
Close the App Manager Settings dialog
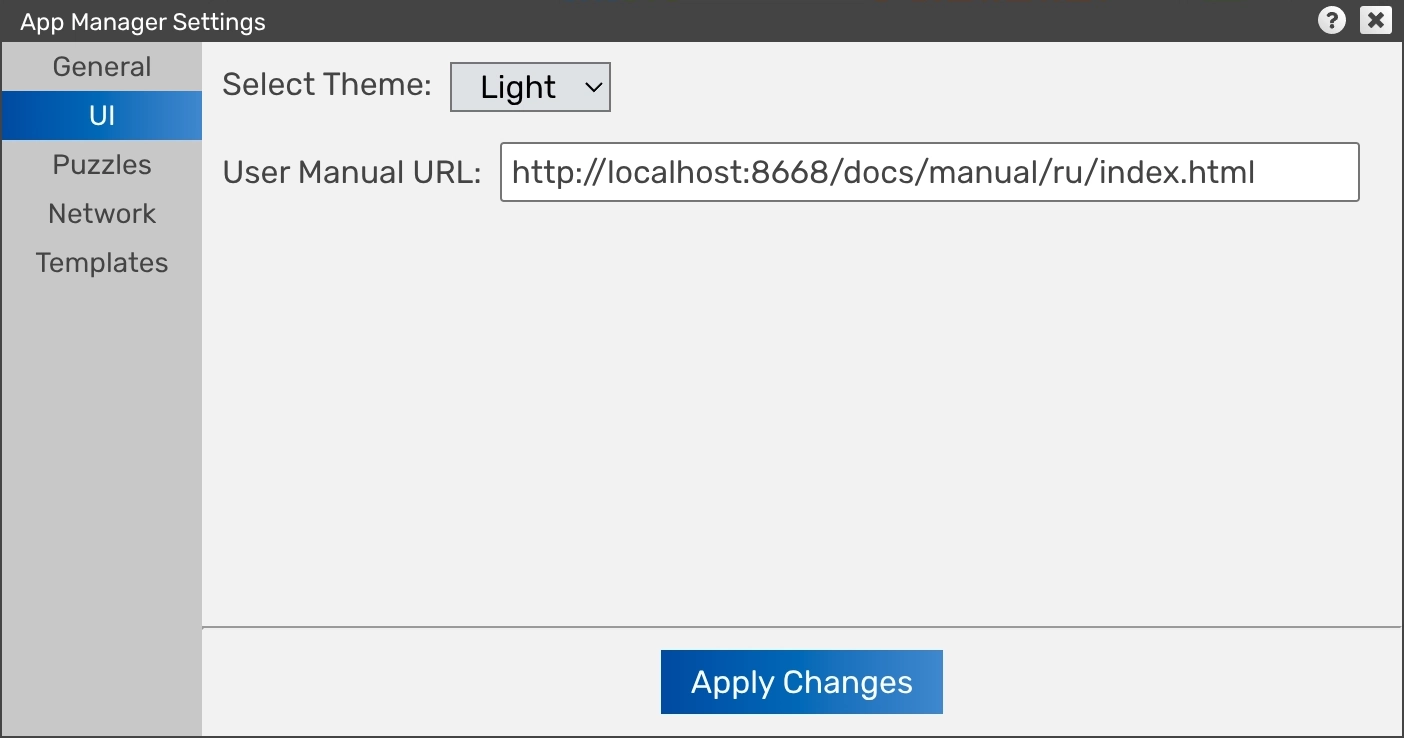pyautogui.click(x=1376, y=20)
